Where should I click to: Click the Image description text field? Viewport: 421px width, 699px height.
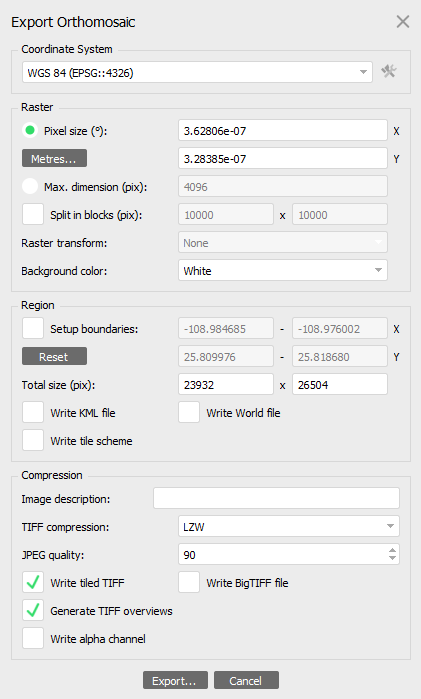coord(277,498)
